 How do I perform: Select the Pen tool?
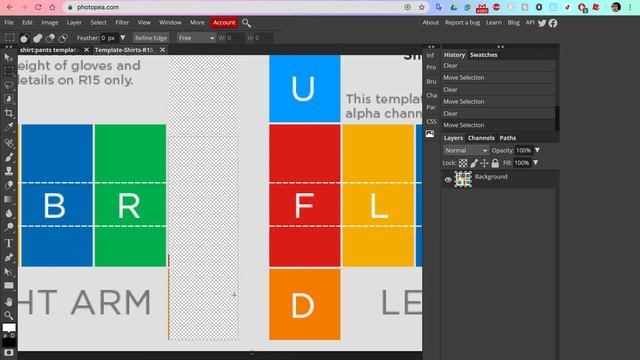point(9,258)
